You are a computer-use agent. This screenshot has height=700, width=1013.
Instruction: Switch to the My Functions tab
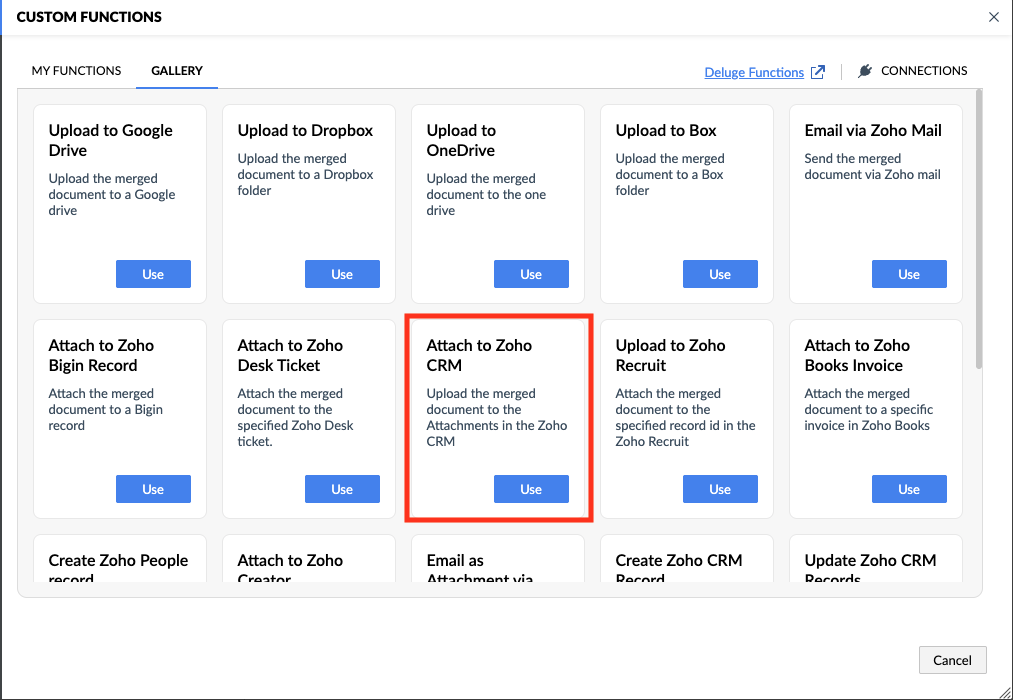(x=76, y=71)
